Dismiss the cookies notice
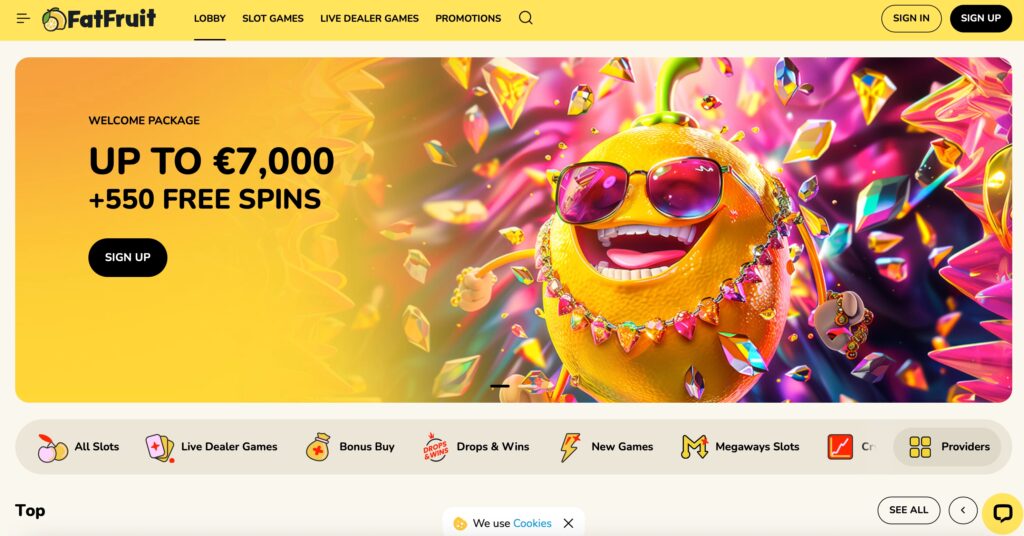This screenshot has height=536, width=1024. coord(569,524)
